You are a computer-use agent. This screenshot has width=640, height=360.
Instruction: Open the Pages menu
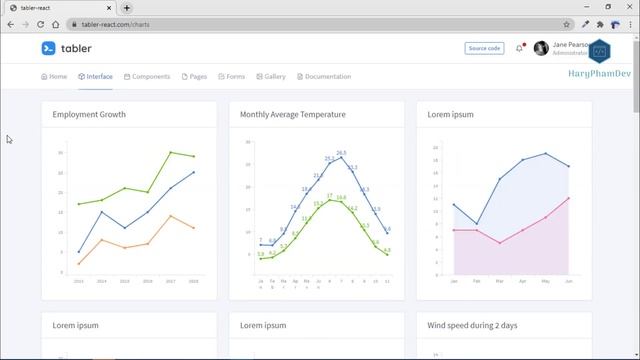[194, 76]
